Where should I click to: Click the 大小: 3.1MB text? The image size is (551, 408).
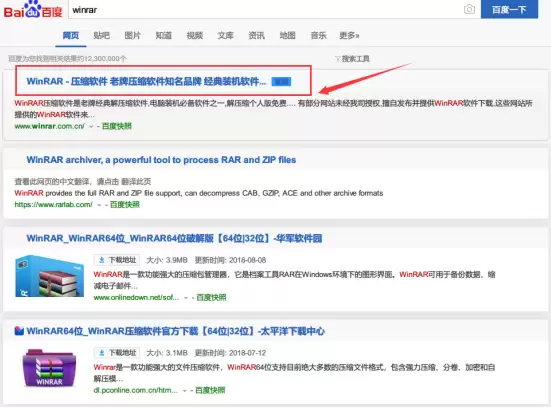pos(167,352)
